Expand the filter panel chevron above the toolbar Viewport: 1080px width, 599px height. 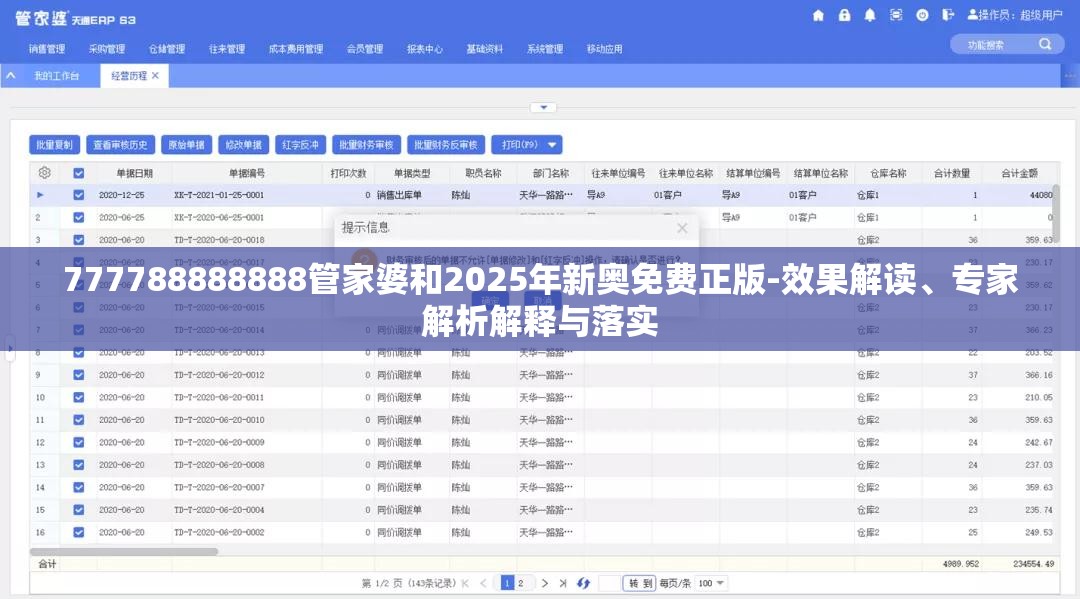pyautogui.click(x=543, y=107)
